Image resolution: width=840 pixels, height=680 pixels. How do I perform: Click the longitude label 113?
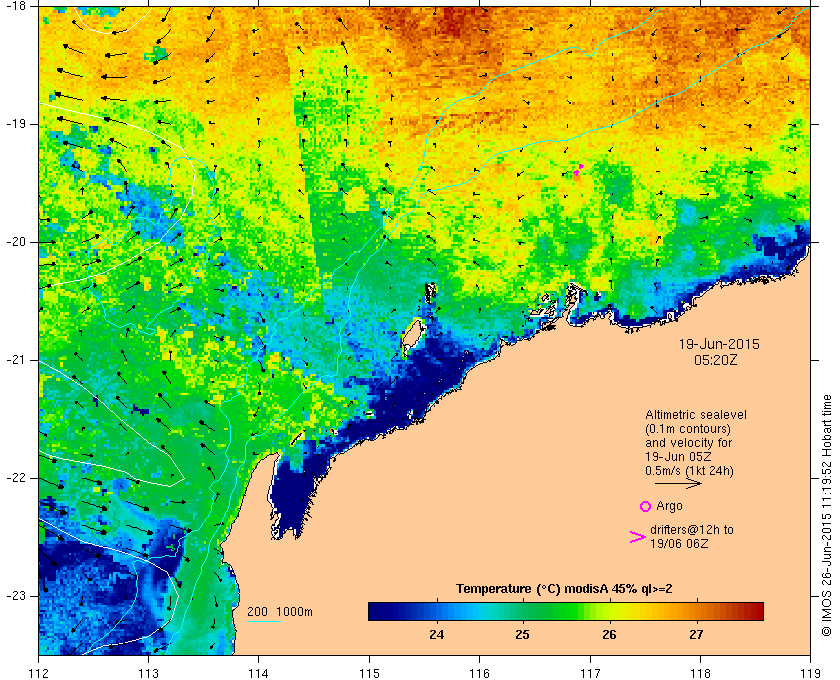pyautogui.click(x=148, y=673)
